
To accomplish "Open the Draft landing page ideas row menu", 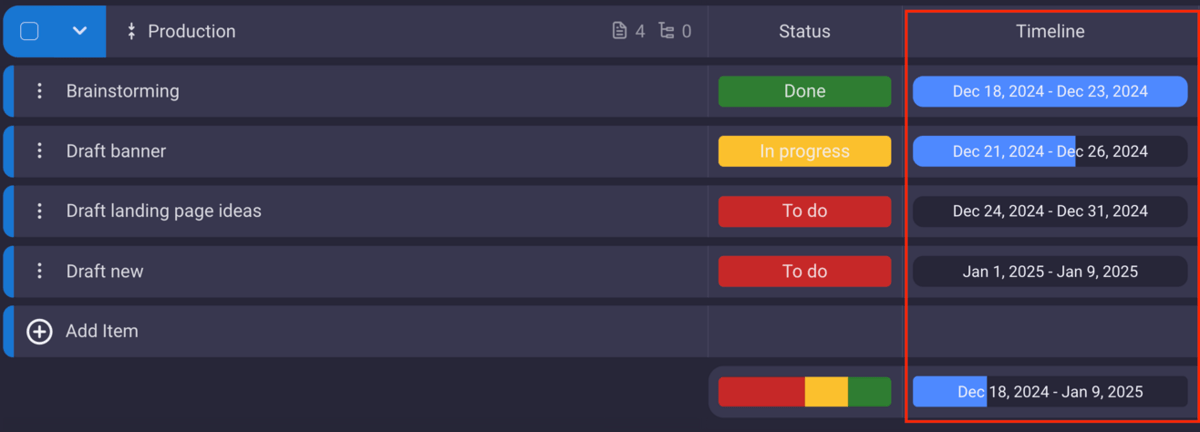I will (x=40, y=211).
